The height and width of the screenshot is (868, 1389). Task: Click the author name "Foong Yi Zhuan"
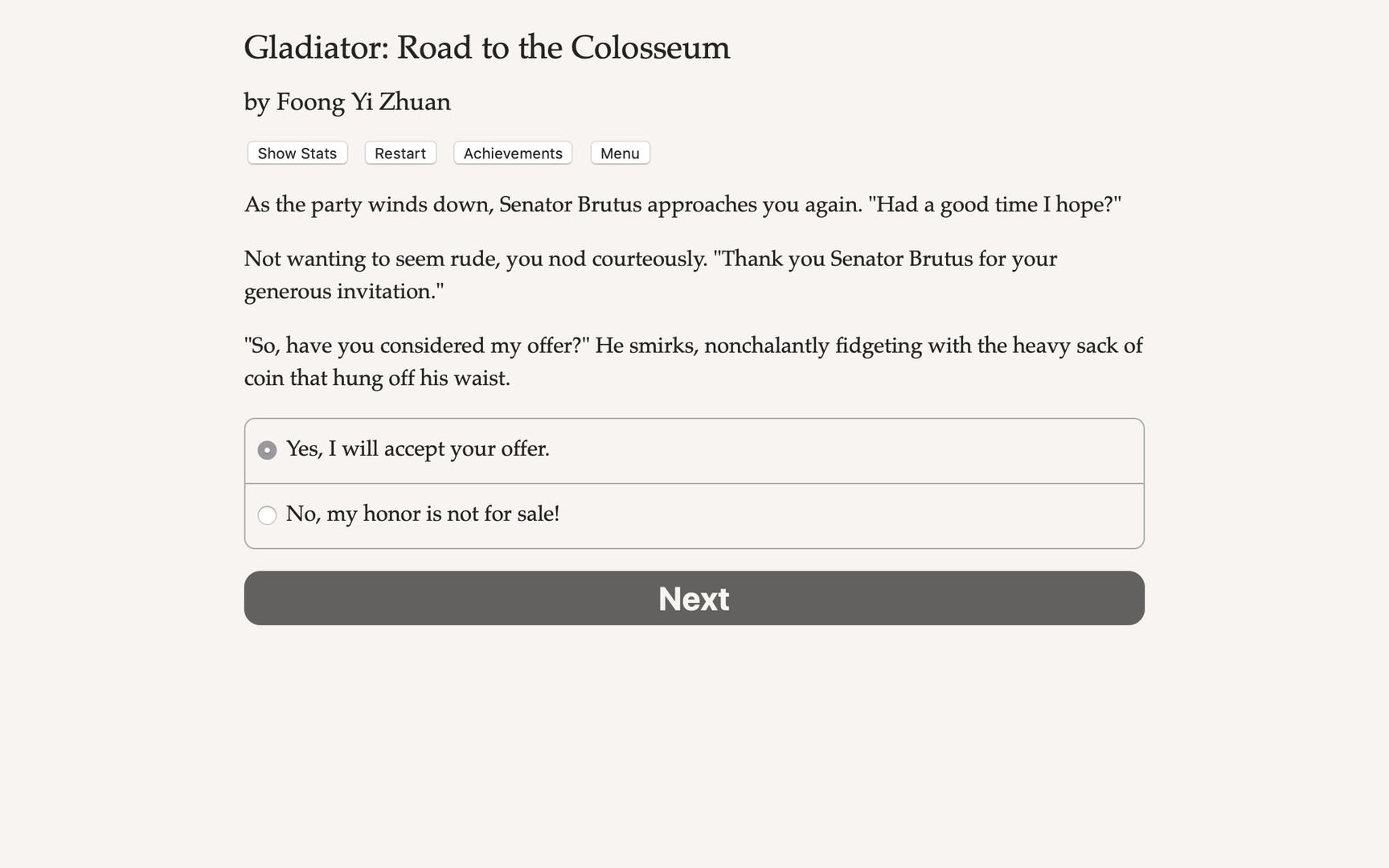click(x=346, y=102)
